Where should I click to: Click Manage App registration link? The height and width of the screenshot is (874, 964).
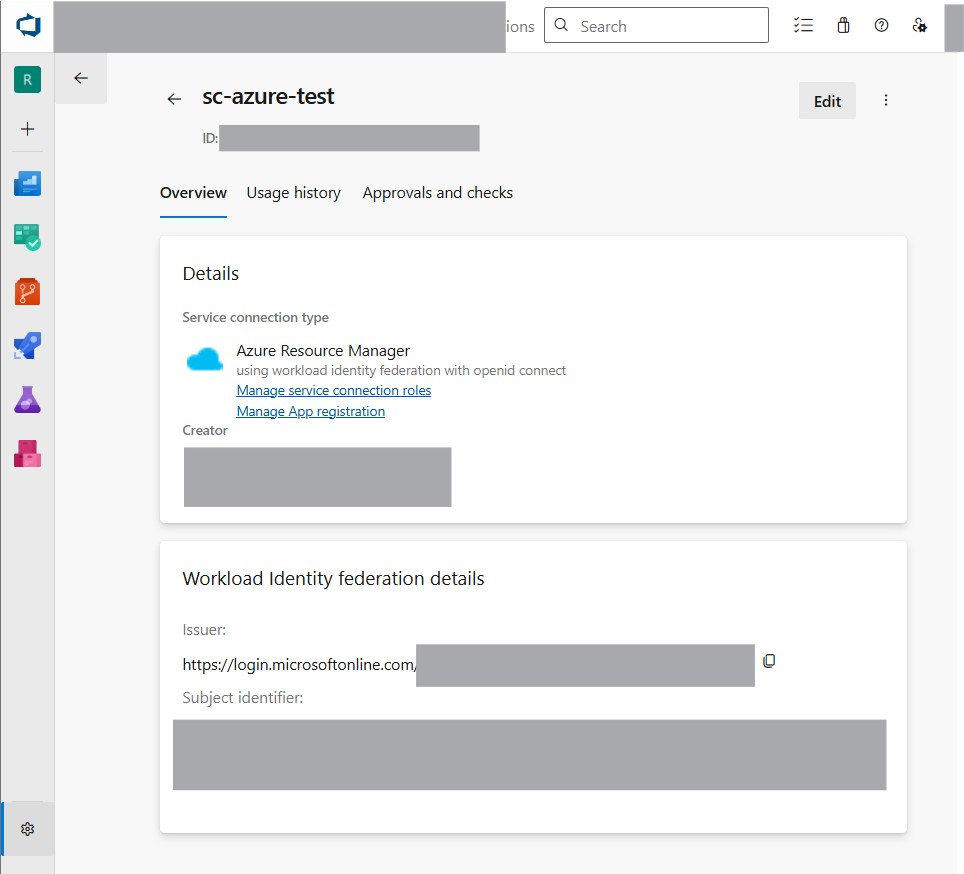(x=311, y=412)
